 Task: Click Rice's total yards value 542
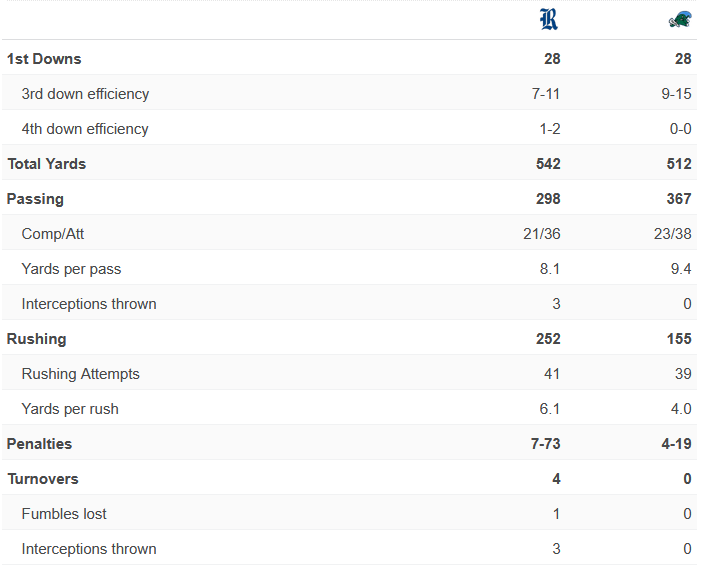[548, 164]
